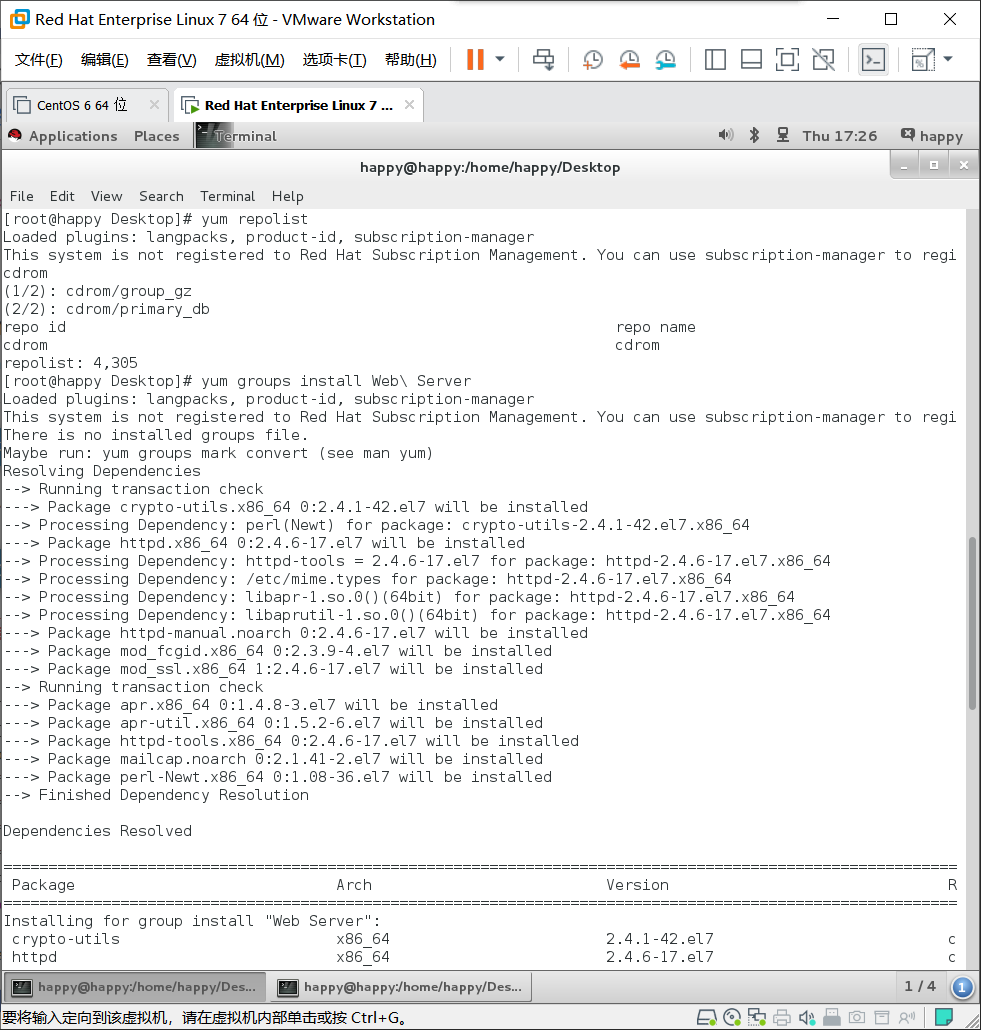
Task: Open the happy user menu
Action: click(x=932, y=136)
